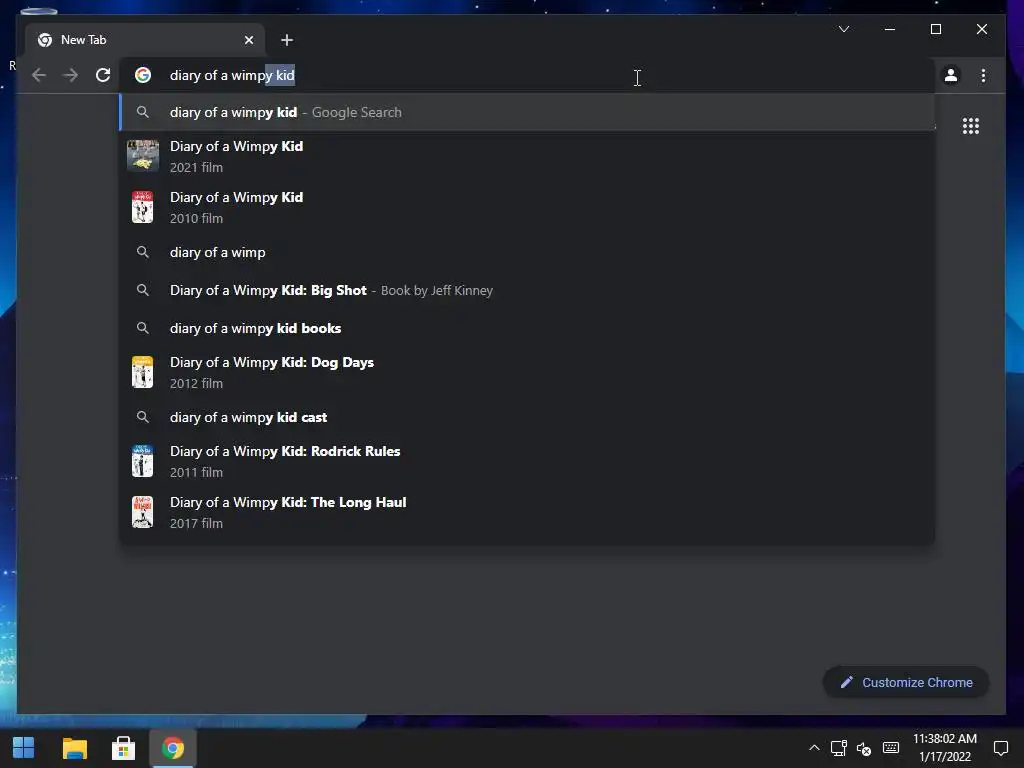Select the New Tab tab
Viewport: 1024px width, 768px height.
pyautogui.click(x=145, y=40)
